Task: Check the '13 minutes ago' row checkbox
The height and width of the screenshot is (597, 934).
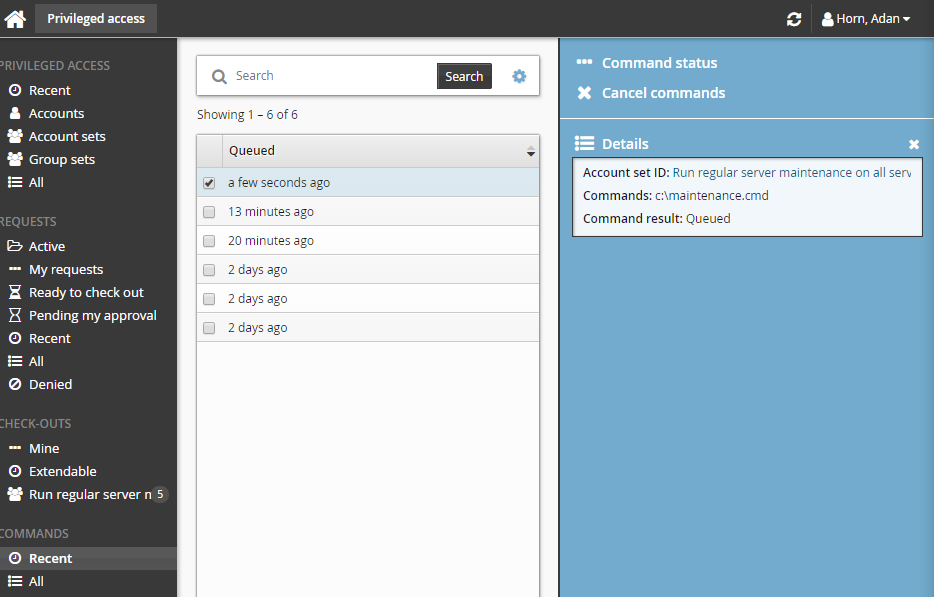Action: click(x=209, y=212)
